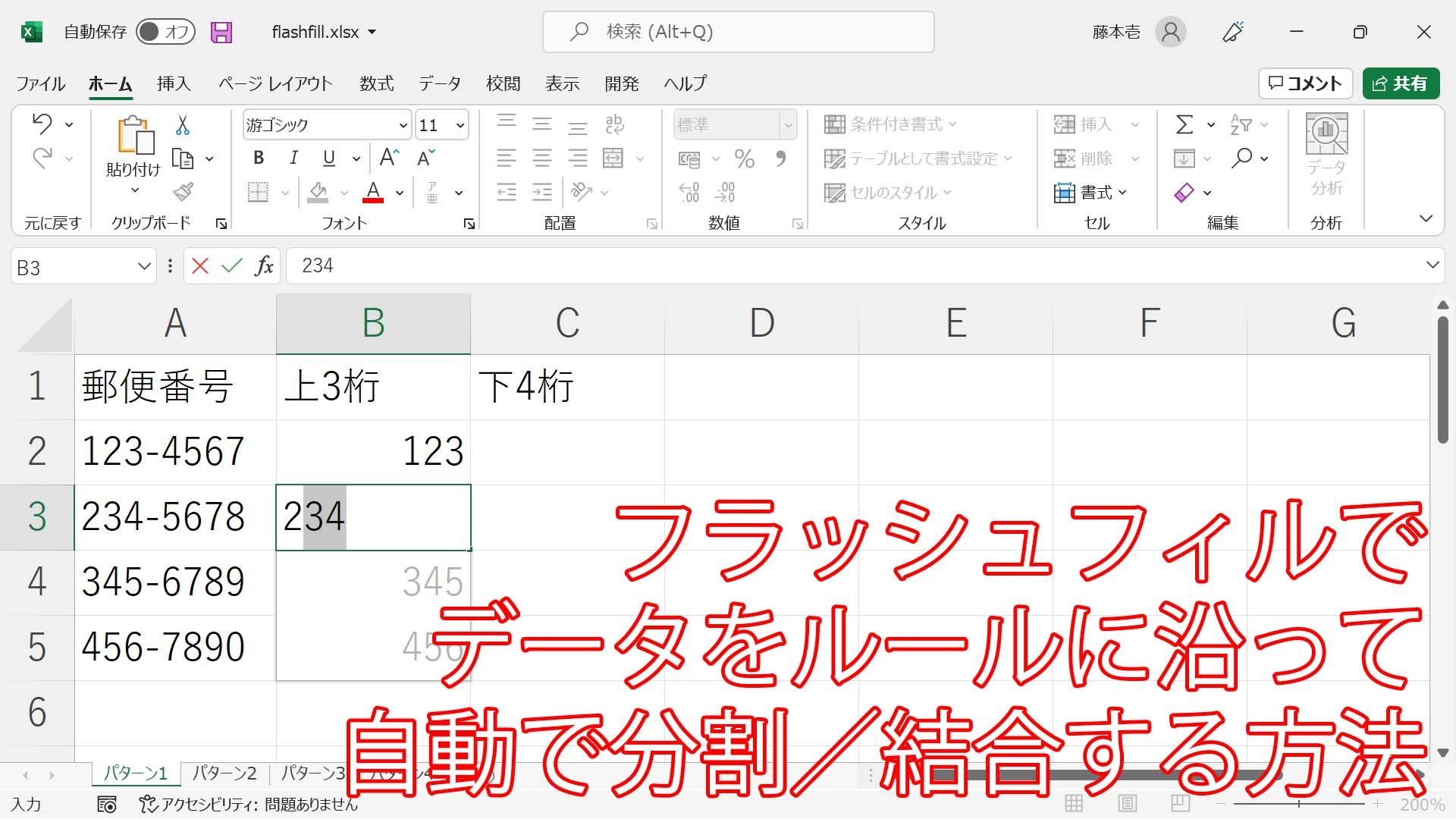Image resolution: width=1456 pixels, height=819 pixels.
Task: Toggle underline formatting U
Action: 328,158
